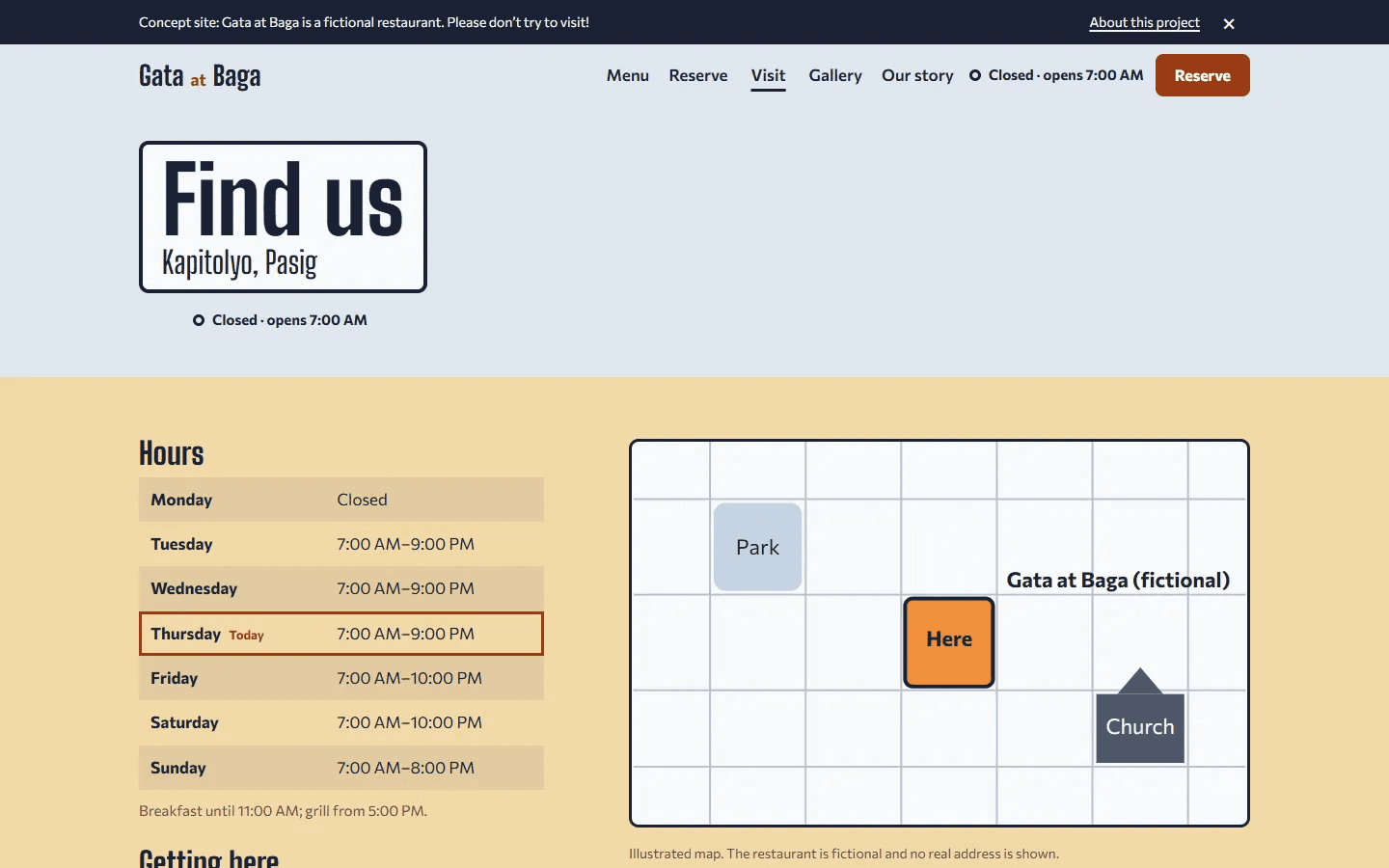Click the Tuesday hours row
Viewport: 1389px width, 868px height.
341,544
